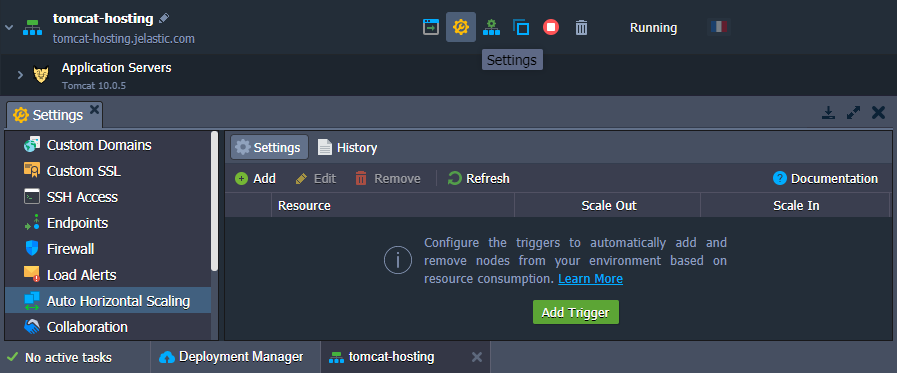Open Load Alerts section

click(108, 275)
